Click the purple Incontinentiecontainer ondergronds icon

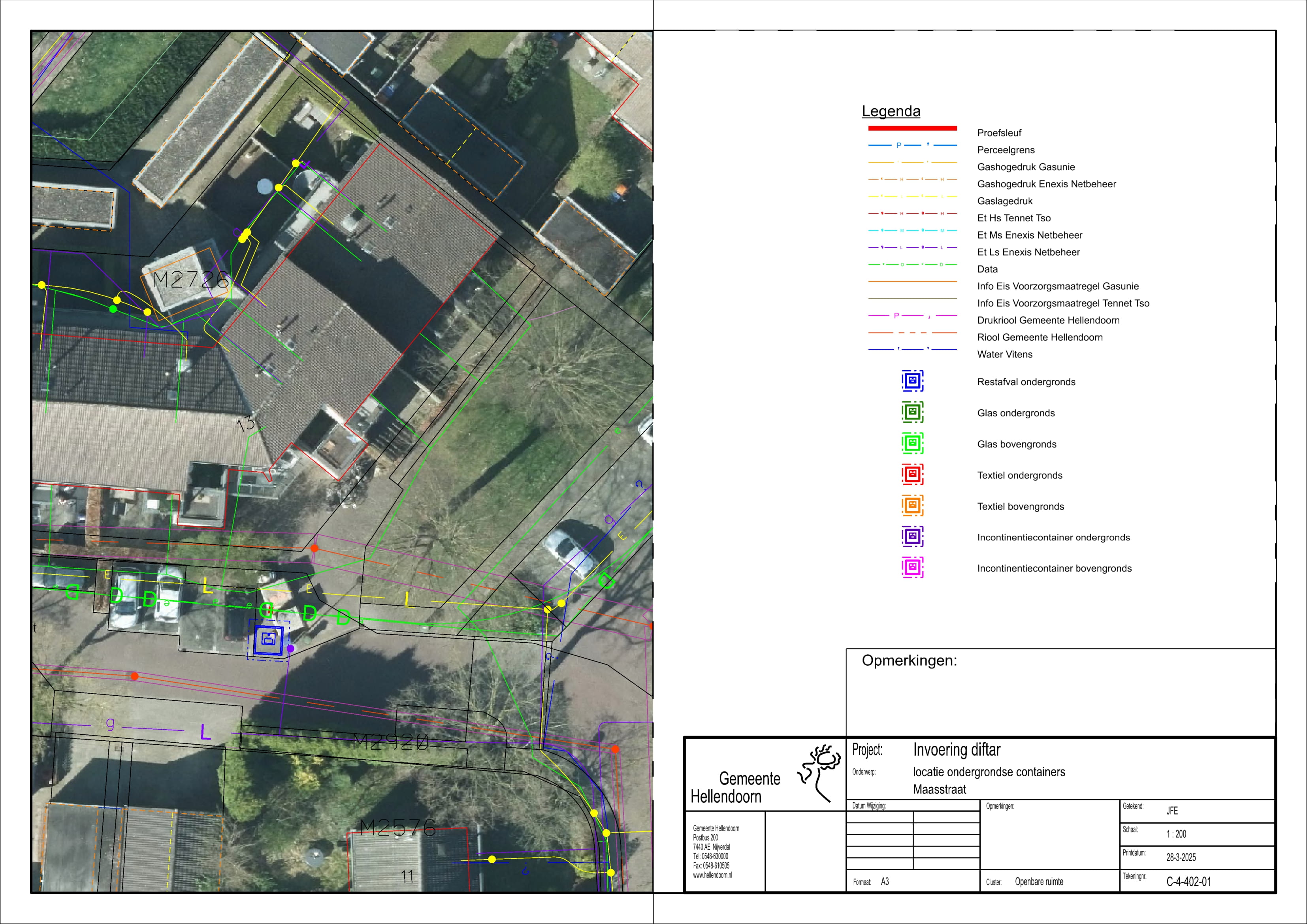click(x=912, y=536)
